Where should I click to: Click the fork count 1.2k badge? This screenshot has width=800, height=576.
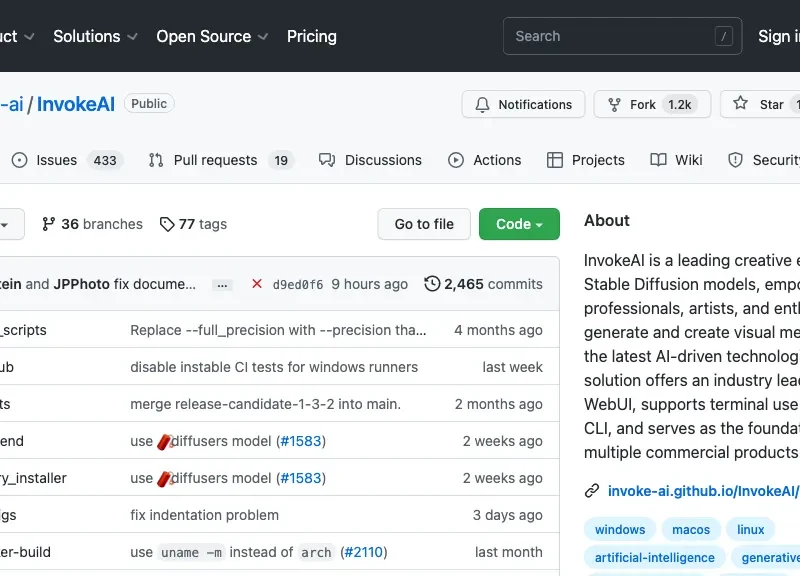pos(680,105)
